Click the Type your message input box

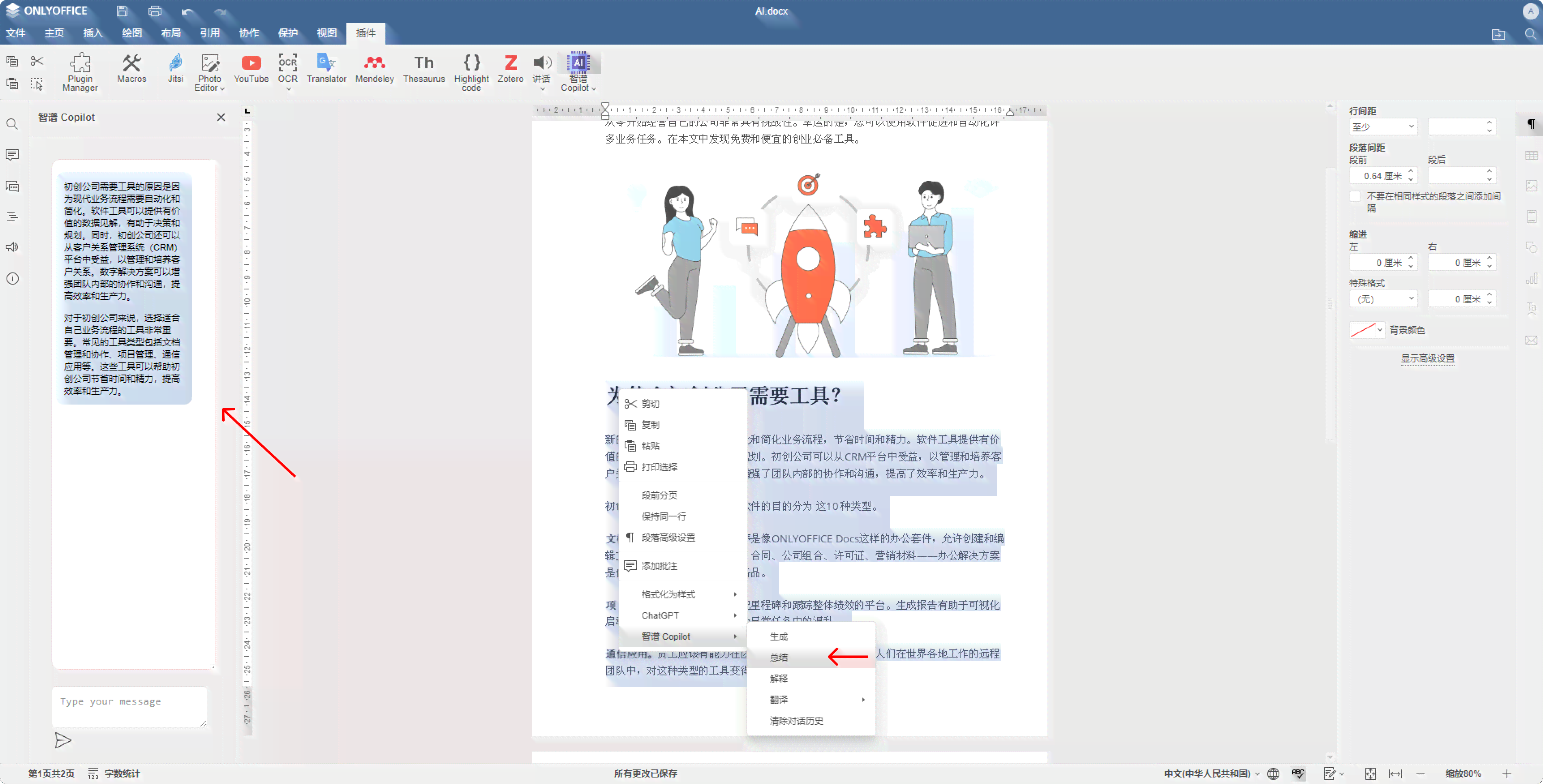pyautogui.click(x=129, y=707)
